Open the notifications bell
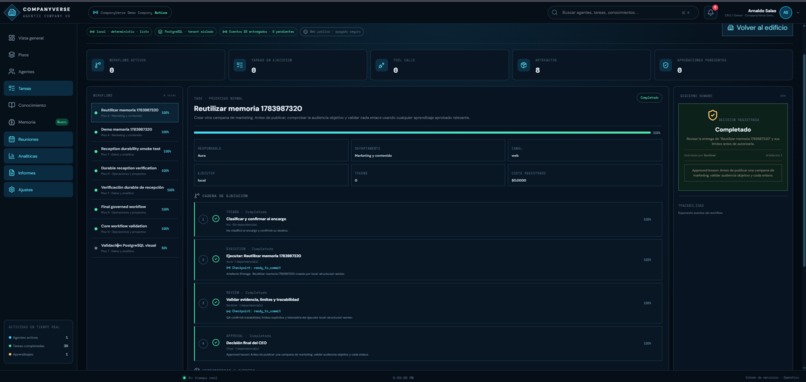The image size is (806, 382). [711, 13]
